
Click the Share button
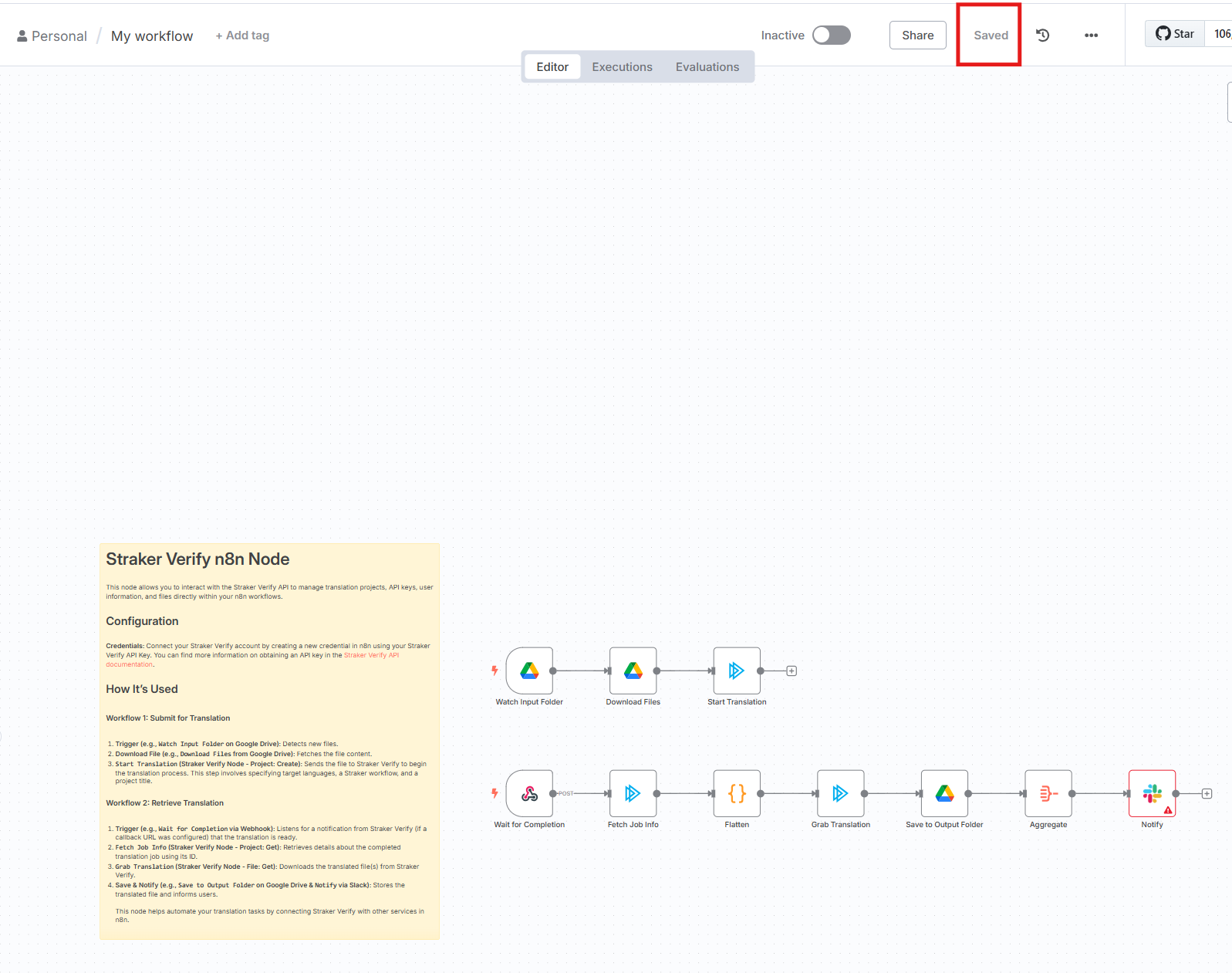coord(917,35)
